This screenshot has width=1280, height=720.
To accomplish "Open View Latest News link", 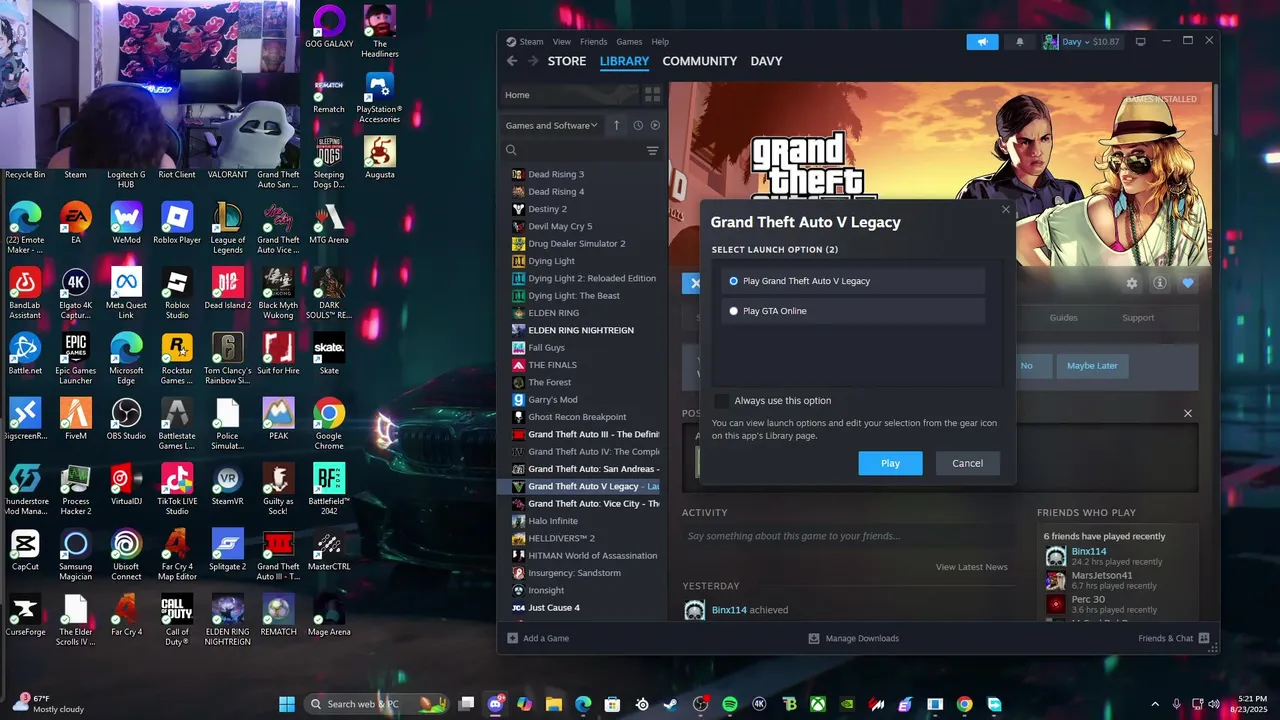I will coord(971,567).
